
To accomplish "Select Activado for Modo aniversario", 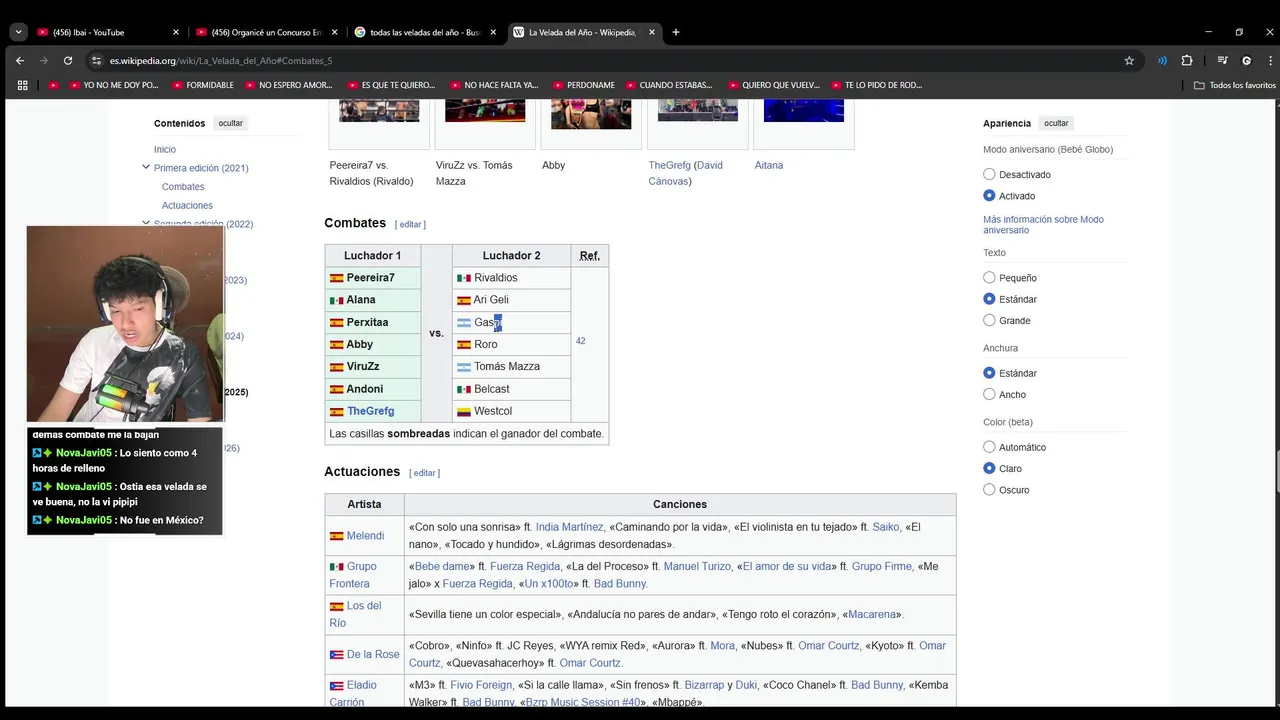I will [989, 196].
